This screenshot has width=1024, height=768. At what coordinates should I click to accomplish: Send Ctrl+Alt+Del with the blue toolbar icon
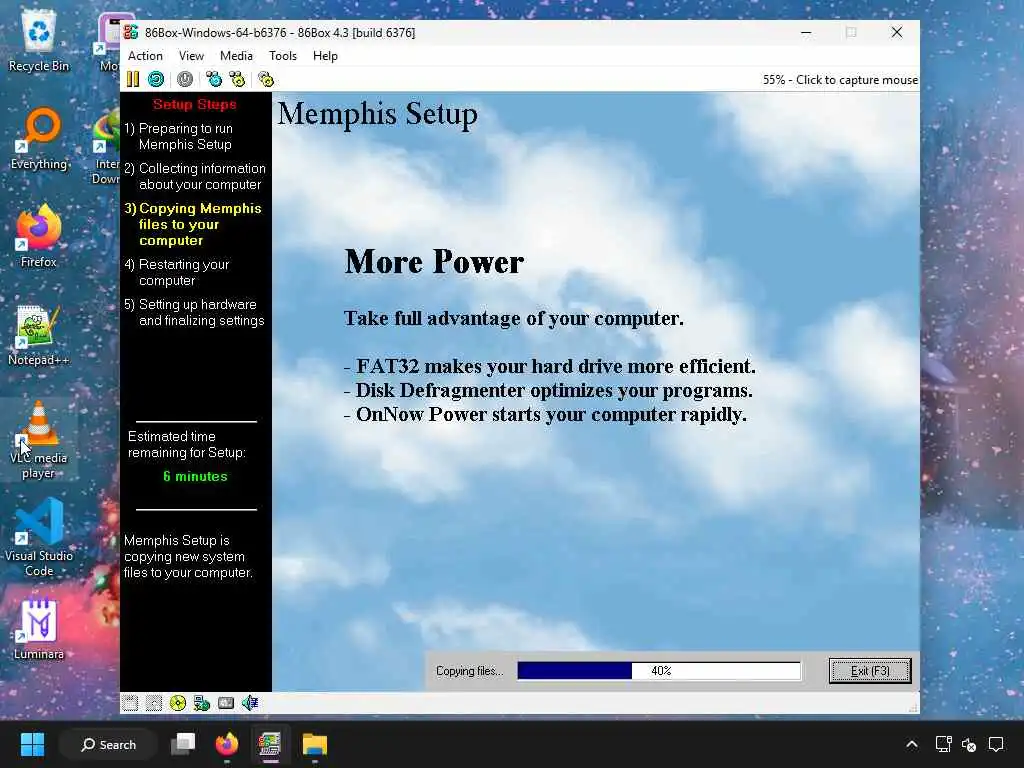click(214, 79)
